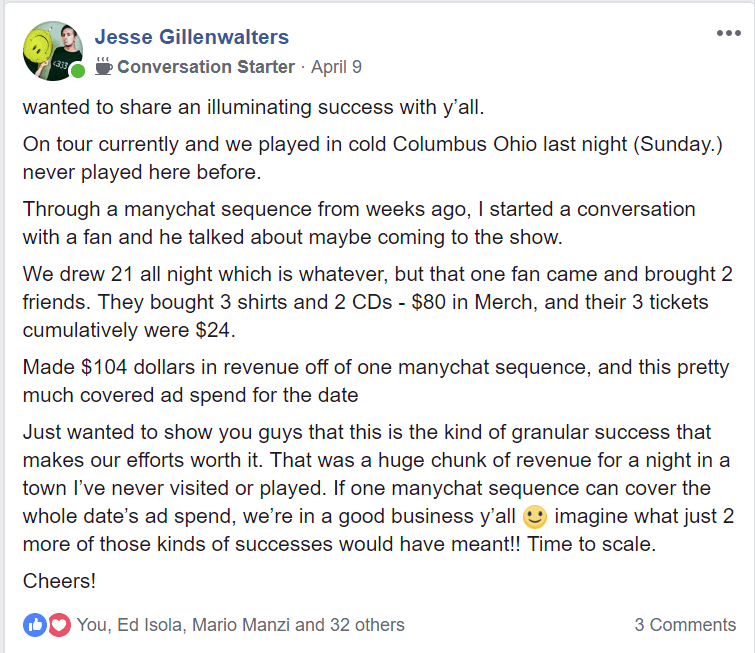Viewport: 755px width, 653px height.
Task: Open the Jesse Gillenwalters name link
Action: [192, 37]
